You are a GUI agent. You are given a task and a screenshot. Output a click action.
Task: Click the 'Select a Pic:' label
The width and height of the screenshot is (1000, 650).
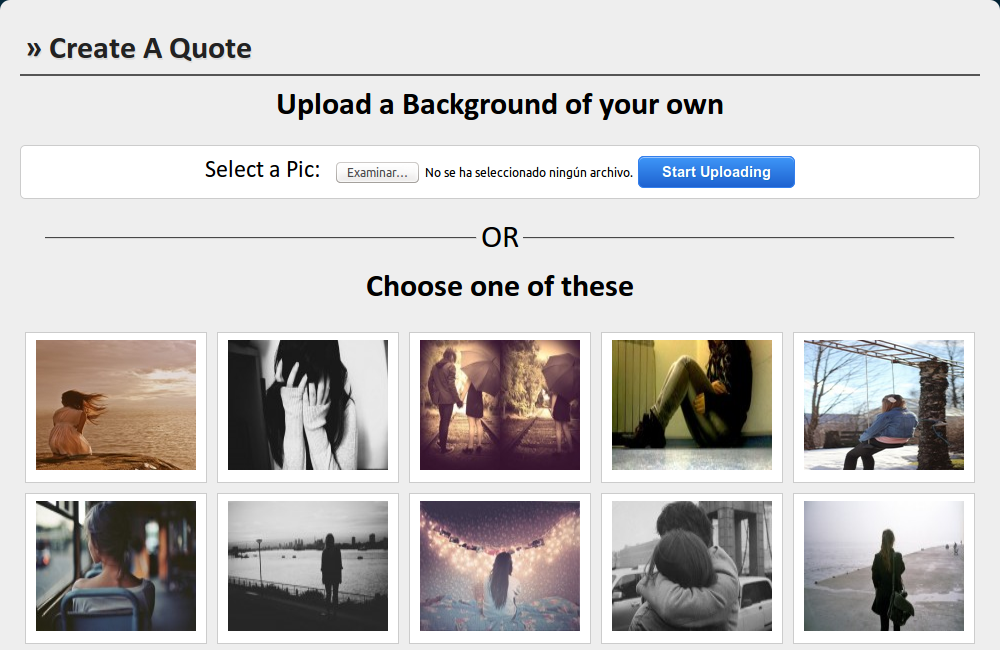(262, 170)
